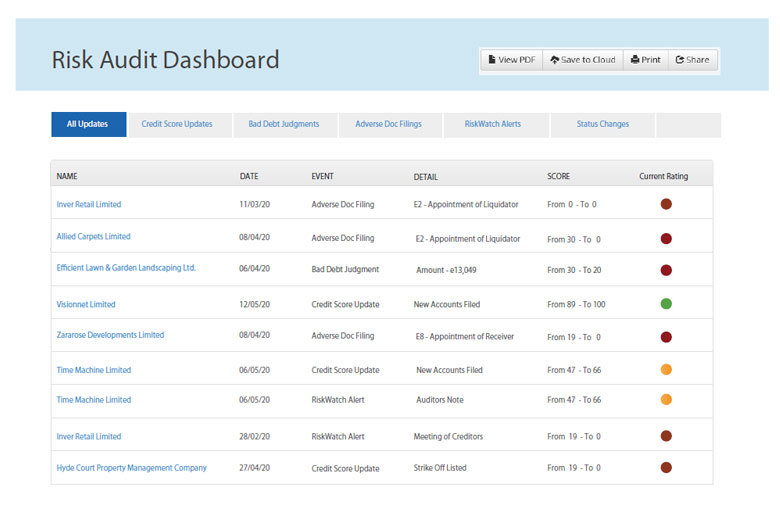Click the Meeting of Creditors detail
This screenshot has height=507, width=780.
coord(448,436)
